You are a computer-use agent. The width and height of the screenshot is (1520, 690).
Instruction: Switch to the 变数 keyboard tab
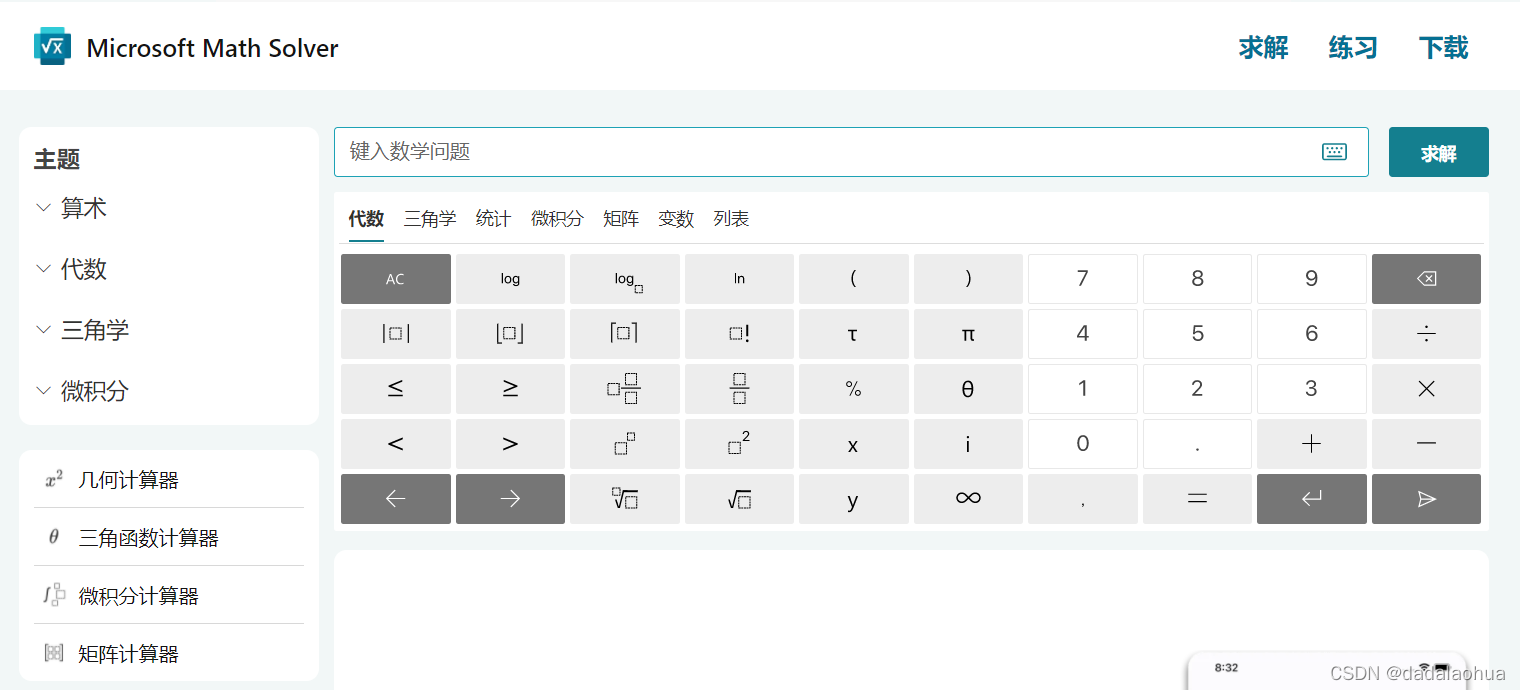[x=676, y=219]
